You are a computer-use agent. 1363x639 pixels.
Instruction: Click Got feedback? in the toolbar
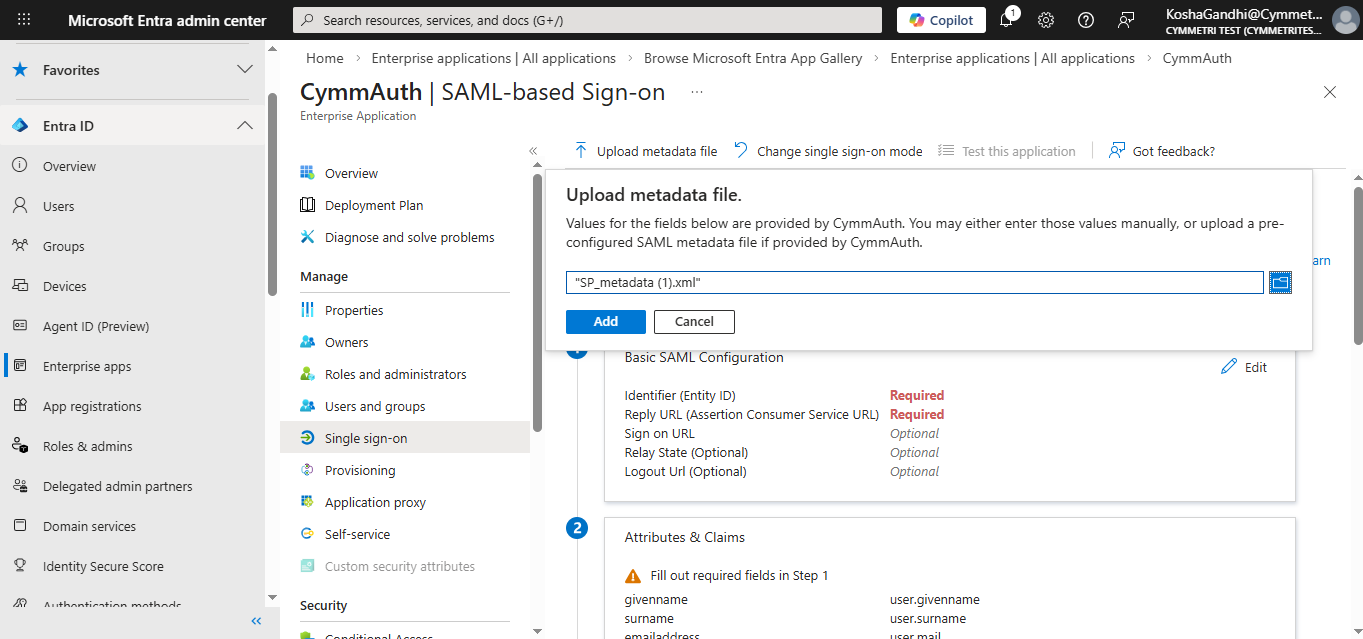coord(1162,151)
